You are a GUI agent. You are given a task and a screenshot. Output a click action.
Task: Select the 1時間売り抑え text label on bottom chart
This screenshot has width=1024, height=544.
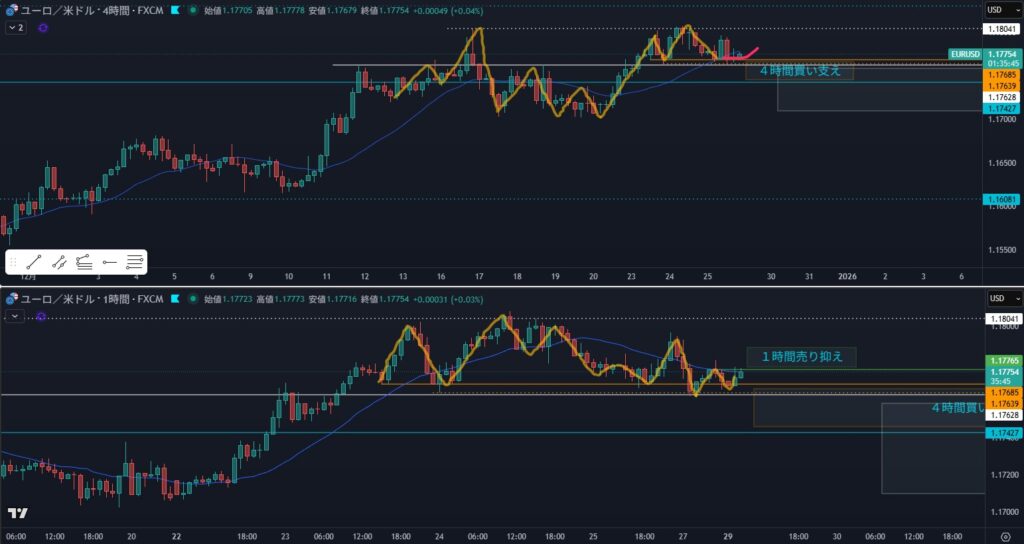(x=801, y=357)
